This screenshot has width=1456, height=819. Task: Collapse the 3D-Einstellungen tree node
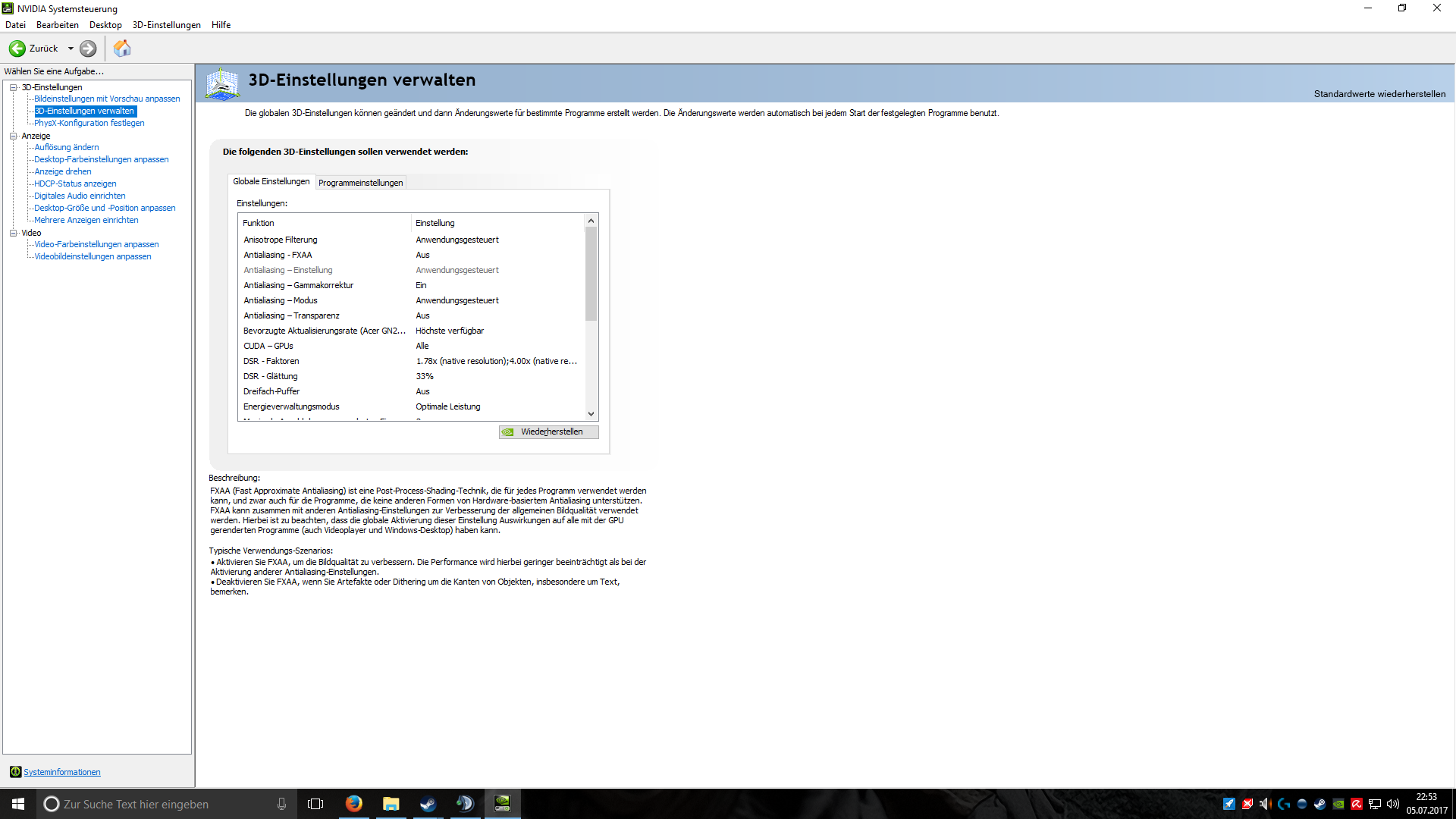click(x=13, y=87)
